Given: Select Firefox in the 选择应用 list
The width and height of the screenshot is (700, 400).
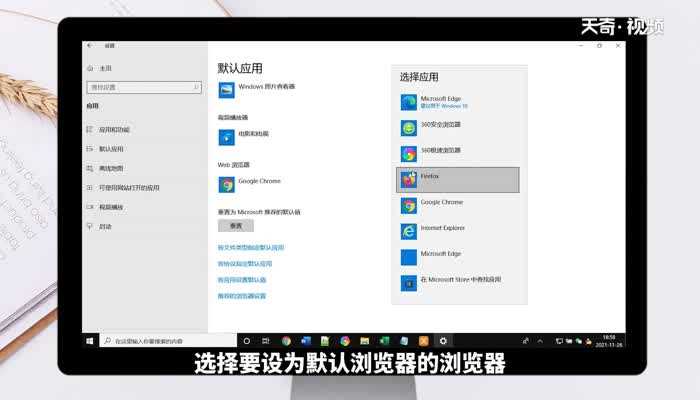Looking at the screenshot, I should click(458, 180).
